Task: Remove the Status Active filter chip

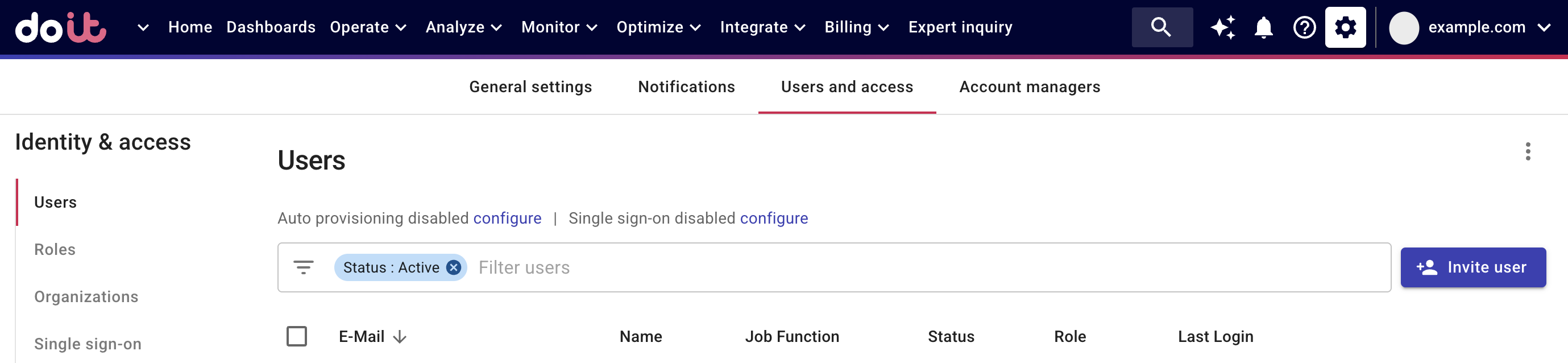Action: coord(454,267)
